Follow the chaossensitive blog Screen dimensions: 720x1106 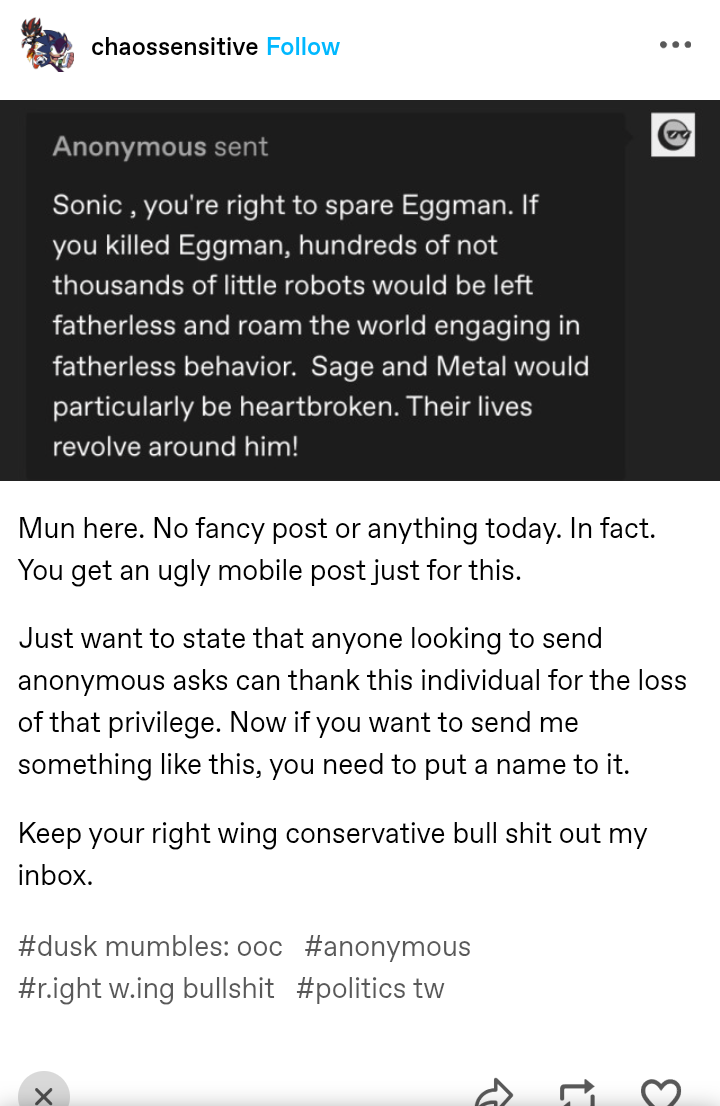point(303,47)
